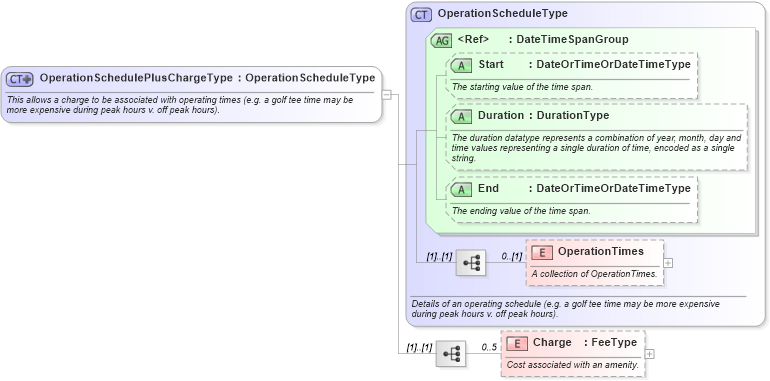This screenshot has width=770, height=381.
Task: Click the 0..[1] cardinality of OperationTimes
Action: click(512, 256)
